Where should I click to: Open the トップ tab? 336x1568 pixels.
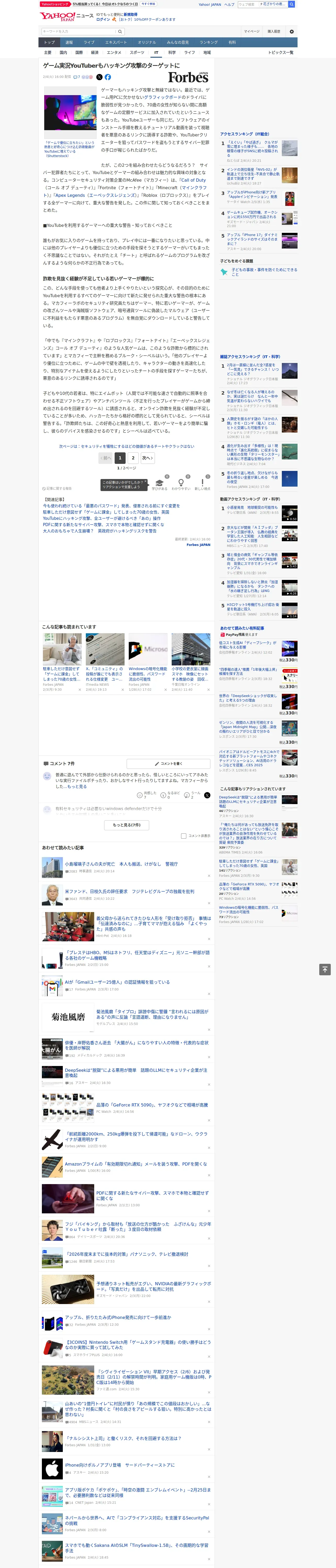coord(49,42)
